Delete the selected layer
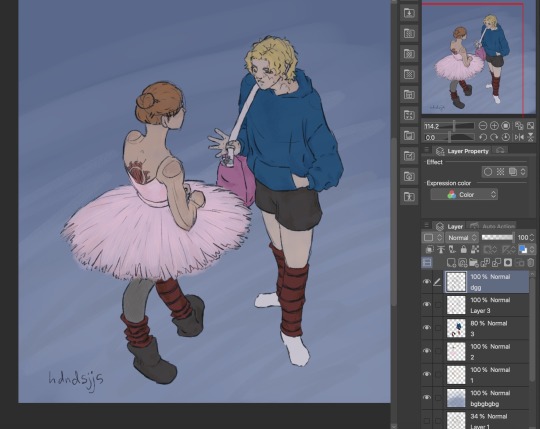The image size is (540, 429). pyautogui.click(x=531, y=263)
